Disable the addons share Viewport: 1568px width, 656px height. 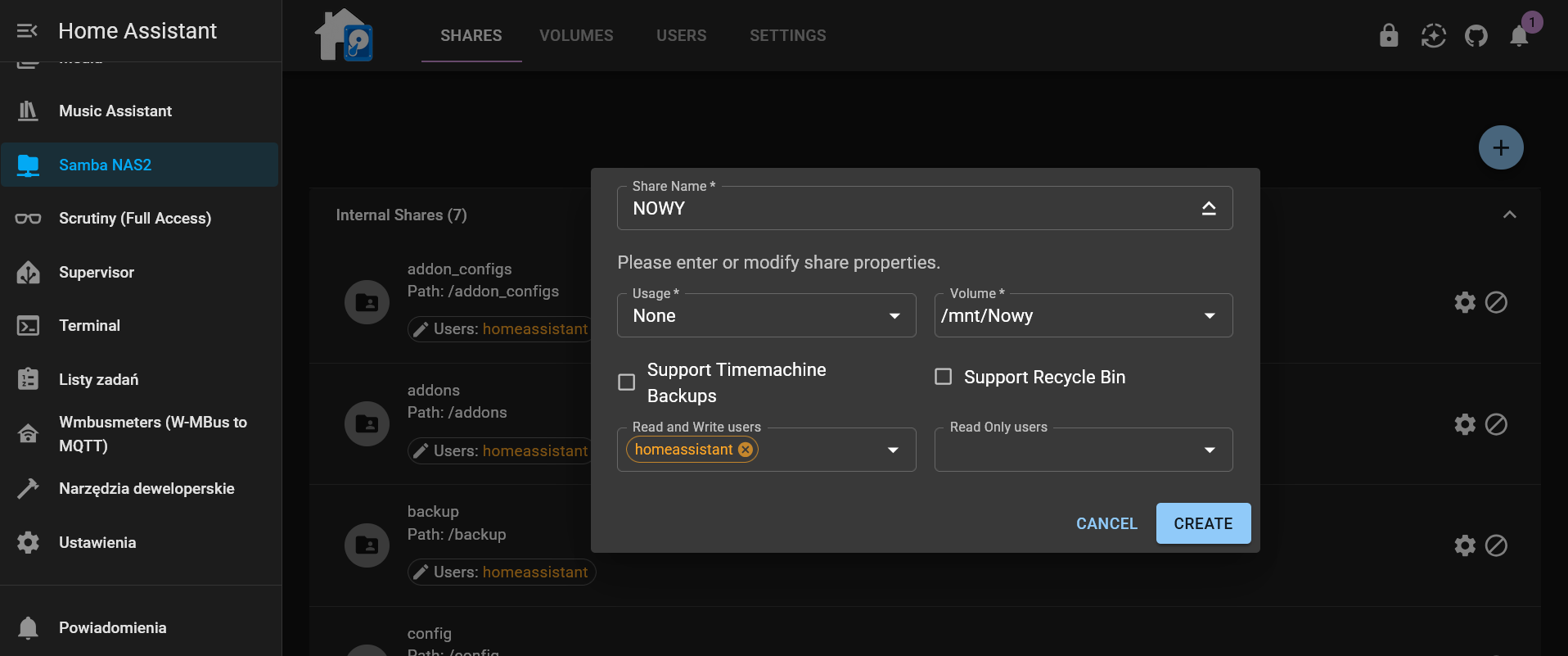(1496, 424)
